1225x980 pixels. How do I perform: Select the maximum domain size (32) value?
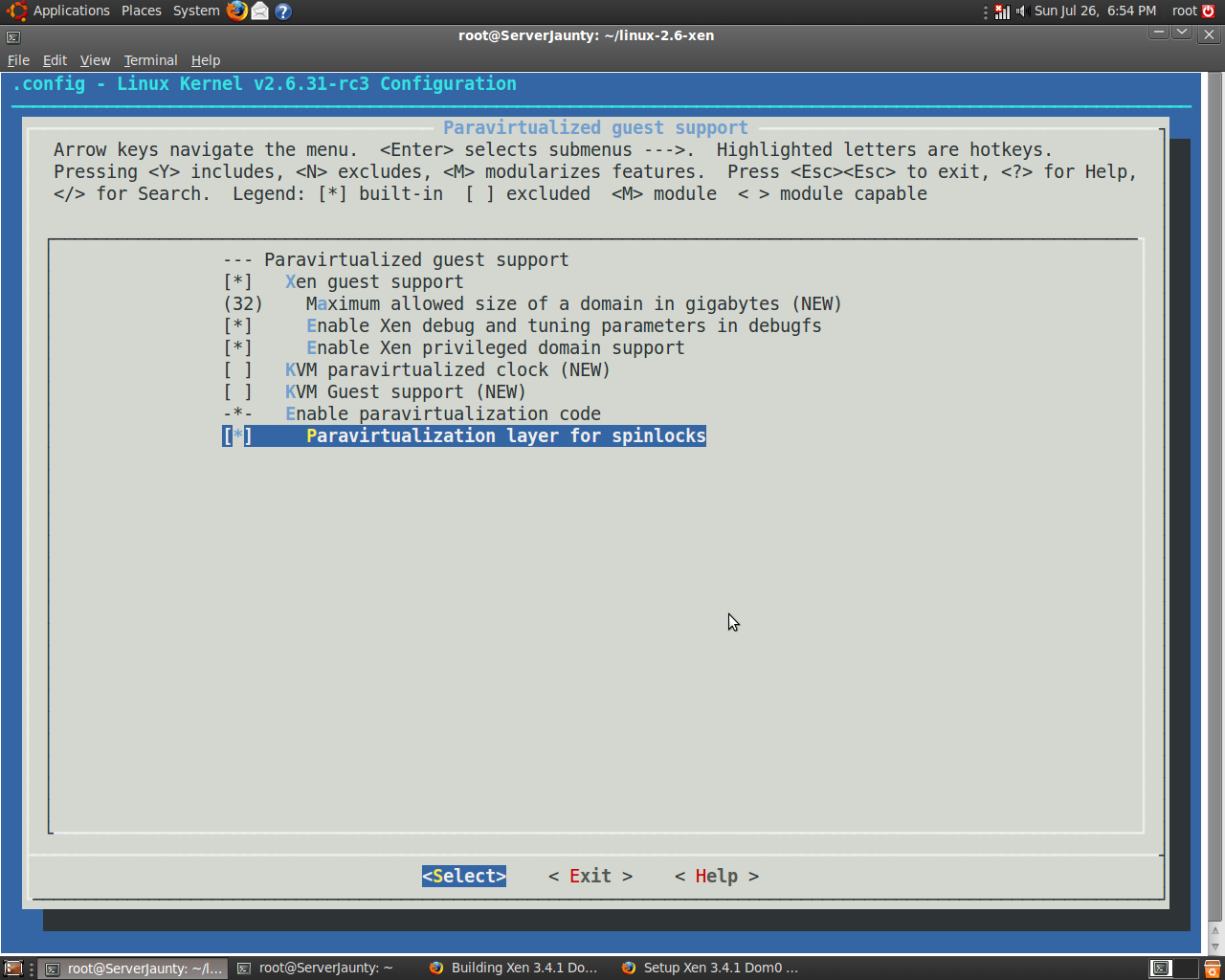tap(243, 304)
